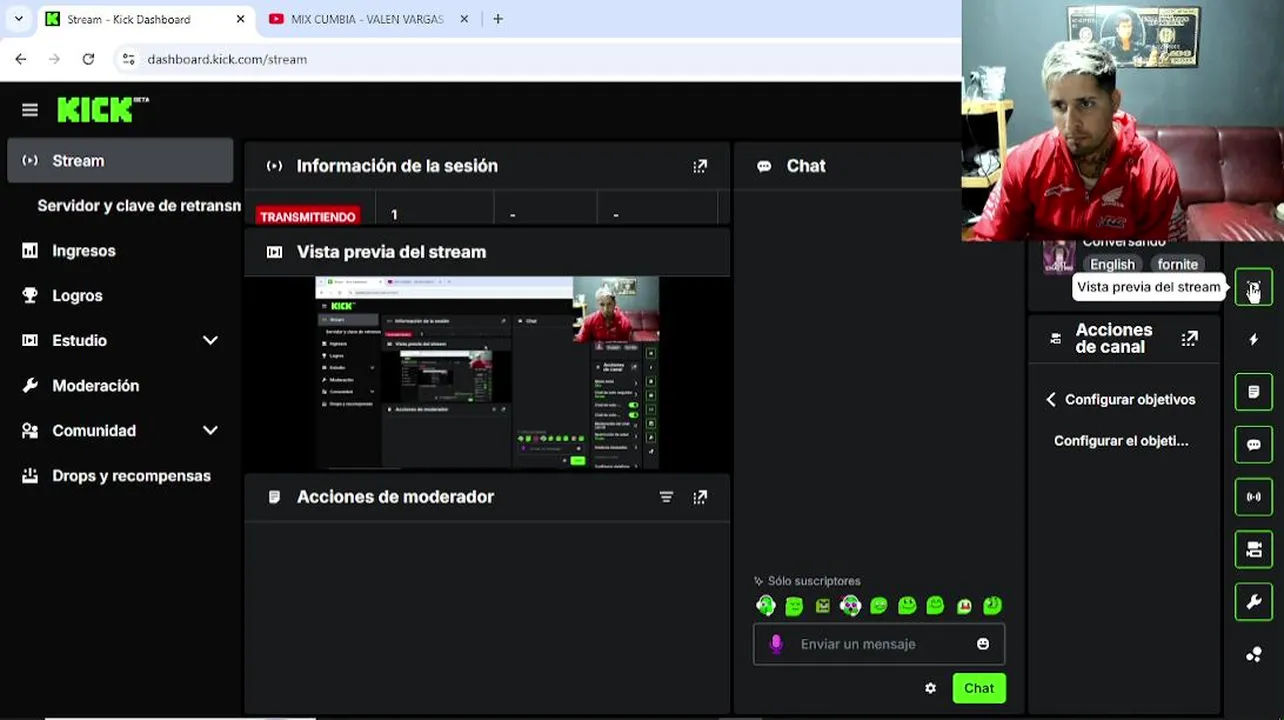Click the stream preview video thumbnail
This screenshot has width=1284, height=720.
tap(487, 373)
